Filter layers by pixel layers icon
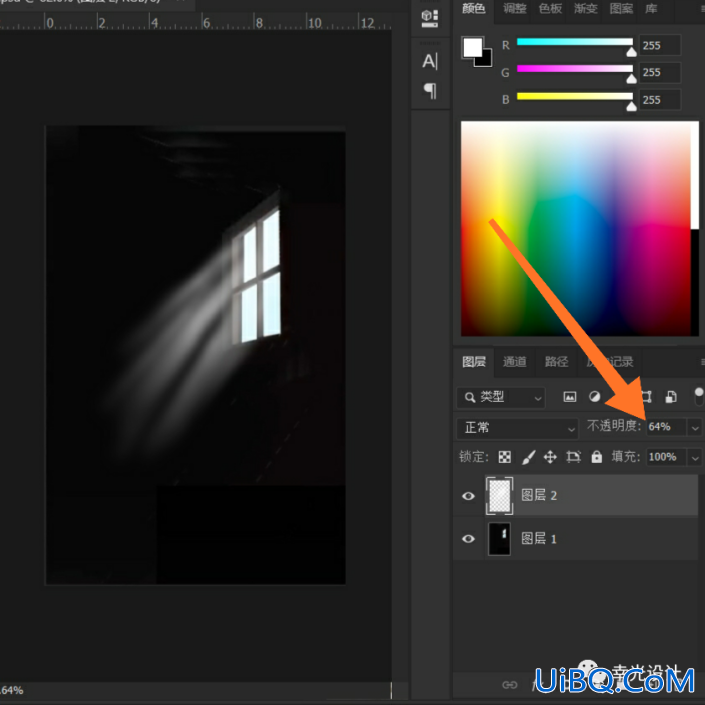The width and height of the screenshot is (705, 705). [570, 397]
